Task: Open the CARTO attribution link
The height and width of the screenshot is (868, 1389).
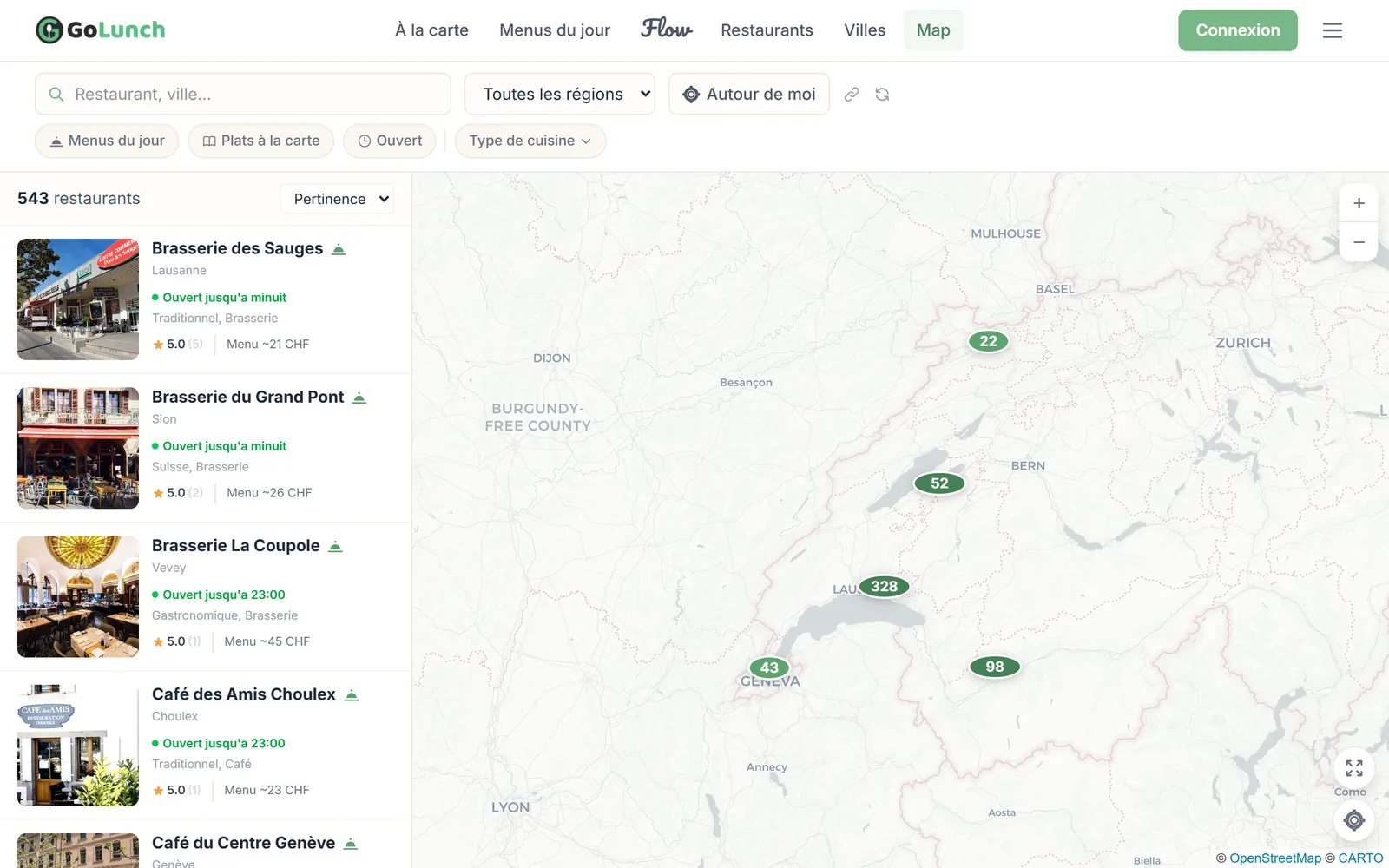Action: tap(1360, 858)
